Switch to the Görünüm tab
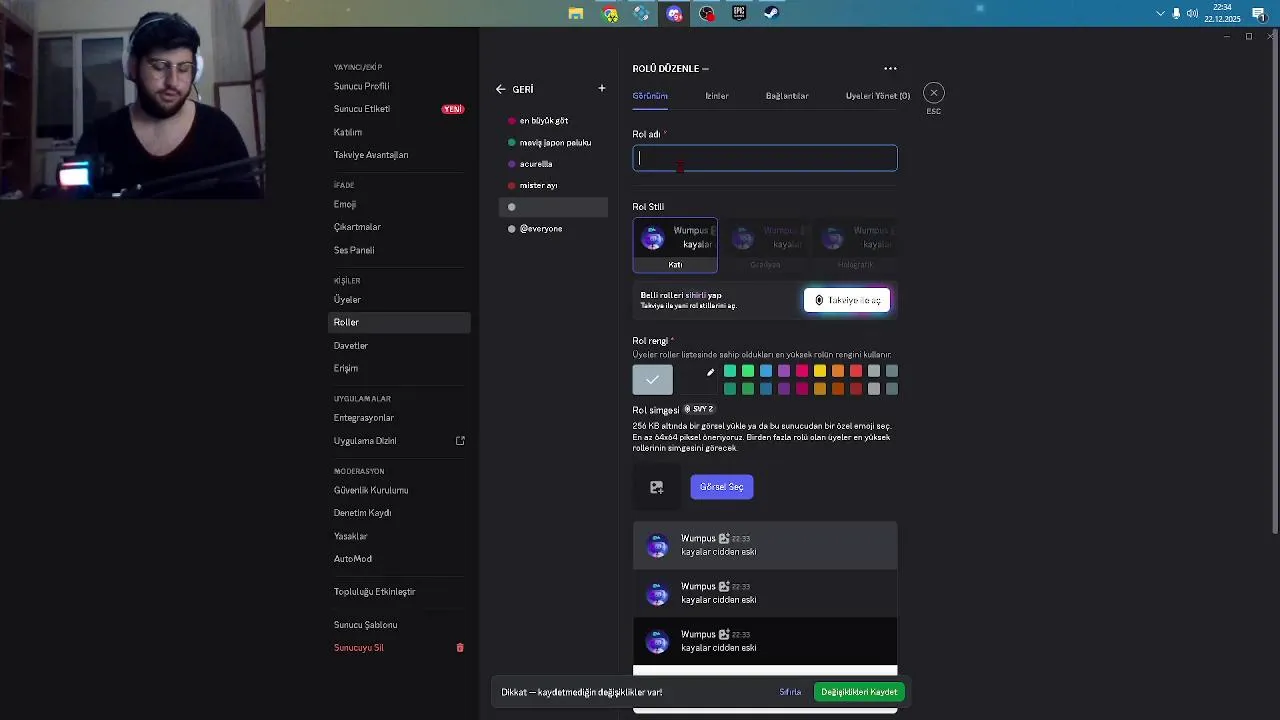 tap(650, 96)
